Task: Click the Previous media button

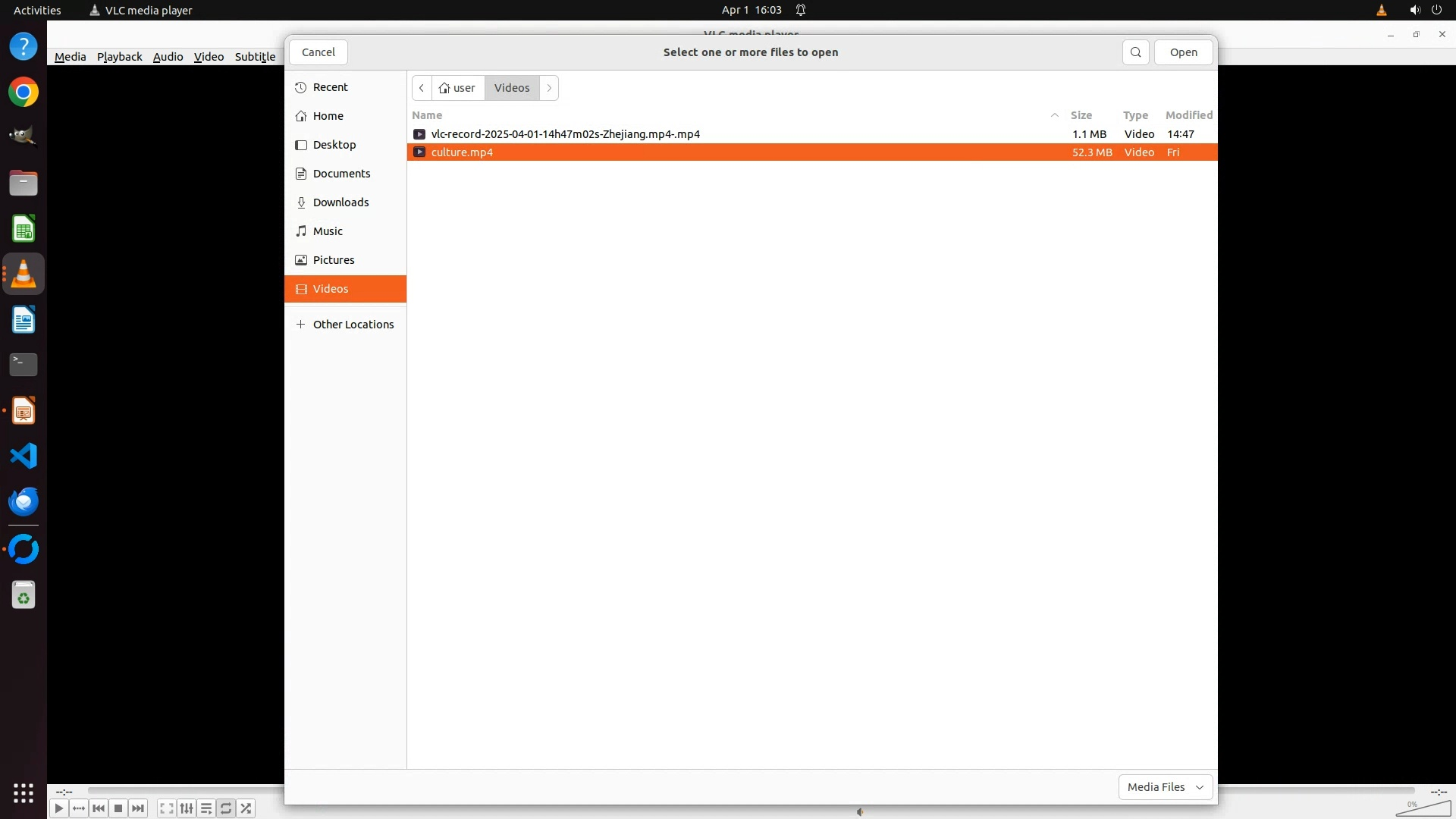Action: point(99,808)
